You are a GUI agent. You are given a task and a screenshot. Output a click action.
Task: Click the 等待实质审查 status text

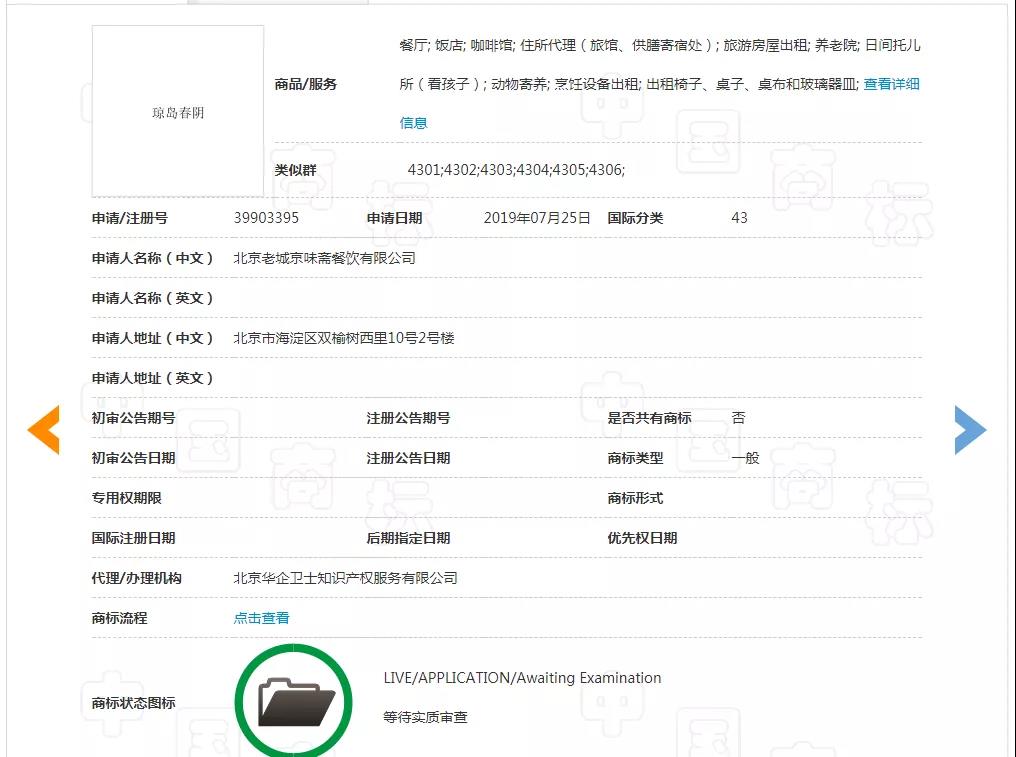point(425,717)
